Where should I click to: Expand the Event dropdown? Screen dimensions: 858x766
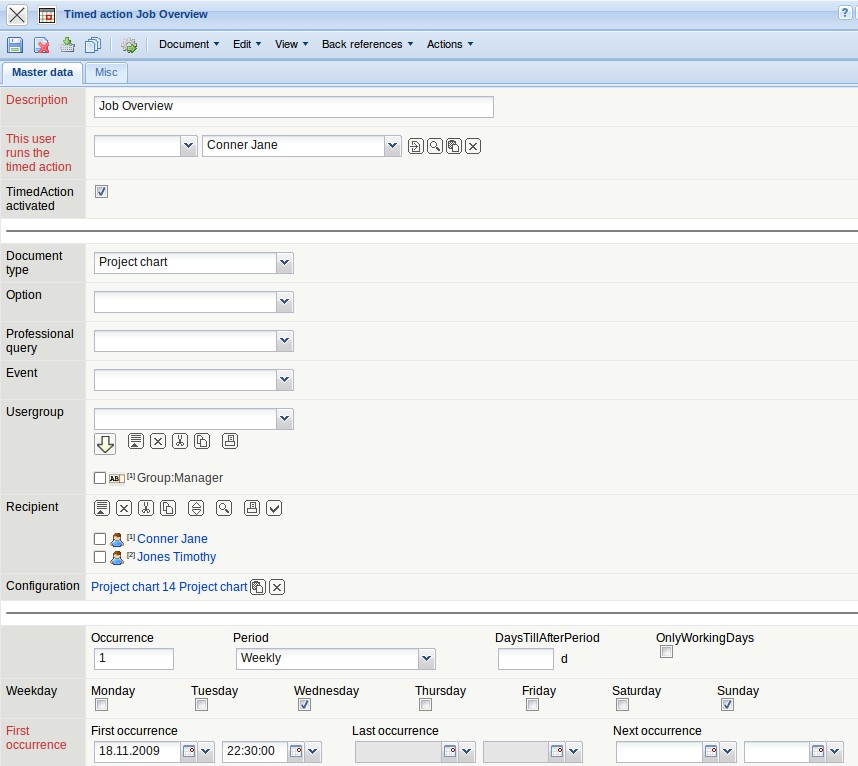[x=285, y=379]
